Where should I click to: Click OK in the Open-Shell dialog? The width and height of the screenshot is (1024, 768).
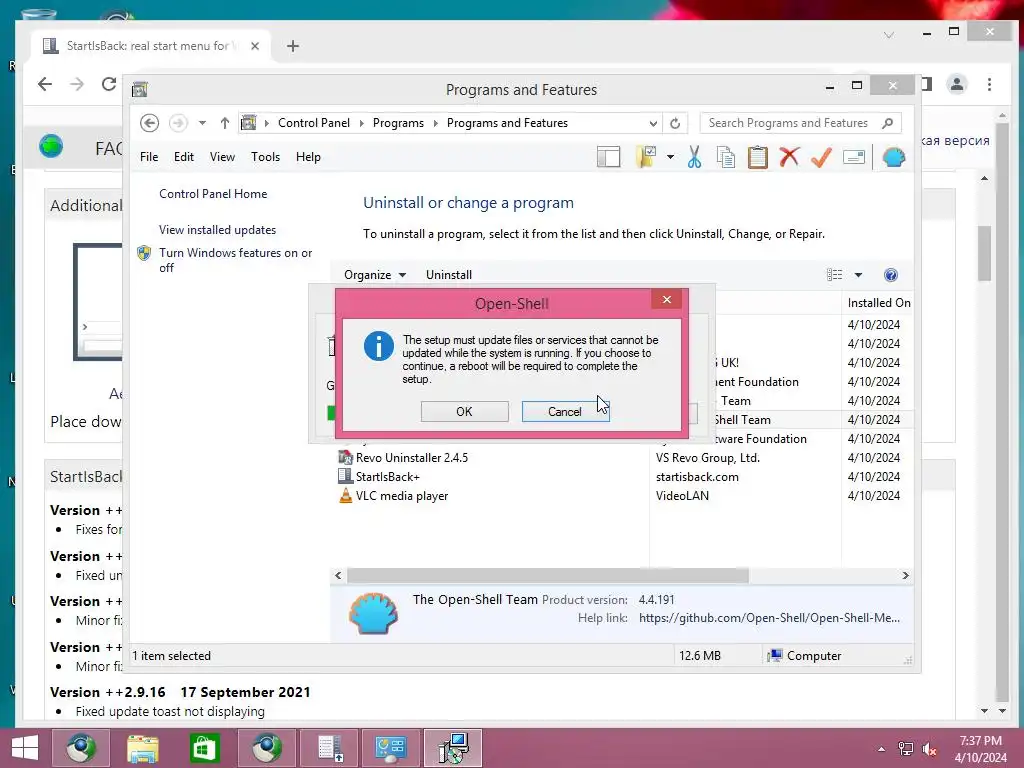464,411
